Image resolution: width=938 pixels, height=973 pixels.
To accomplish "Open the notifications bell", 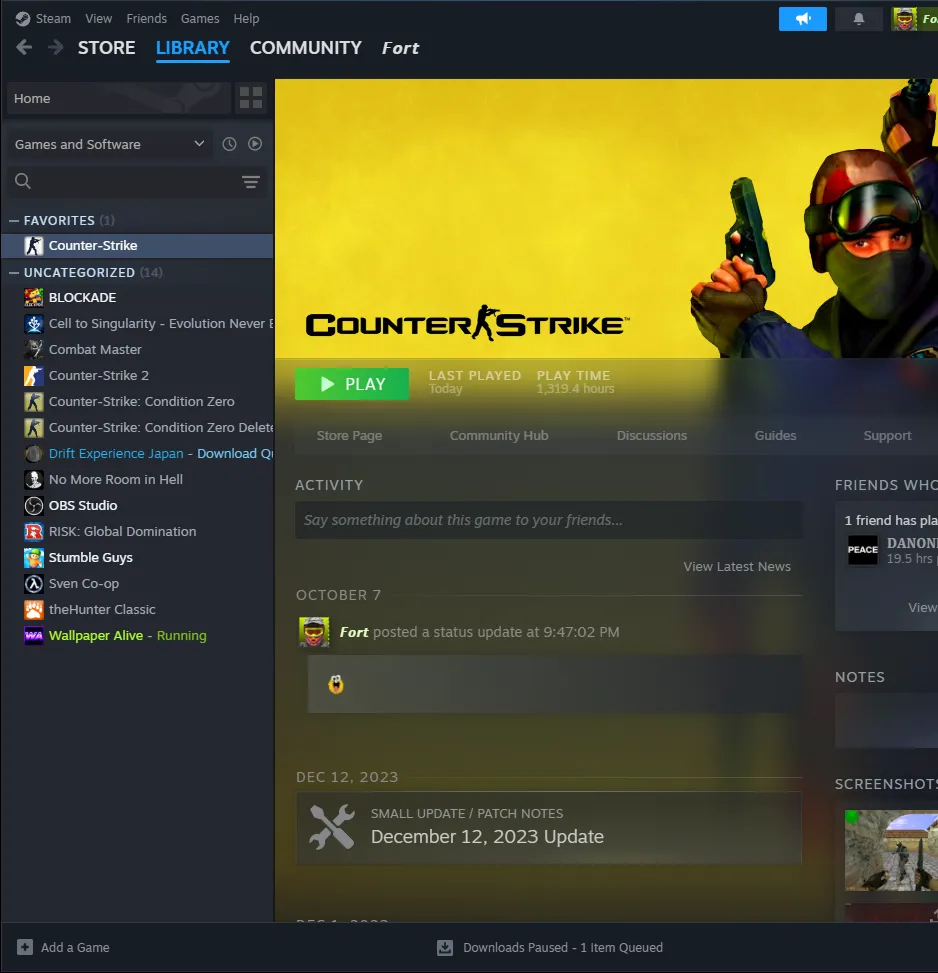I will point(859,19).
